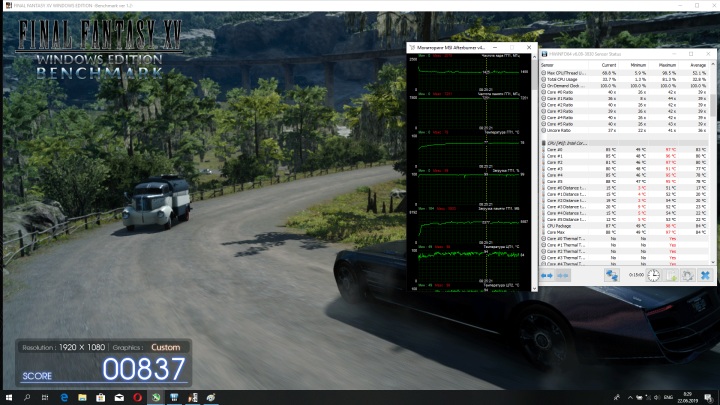Screen dimensions: 720x405
Task: Select Core #0 Ratio row
Action: point(624,92)
